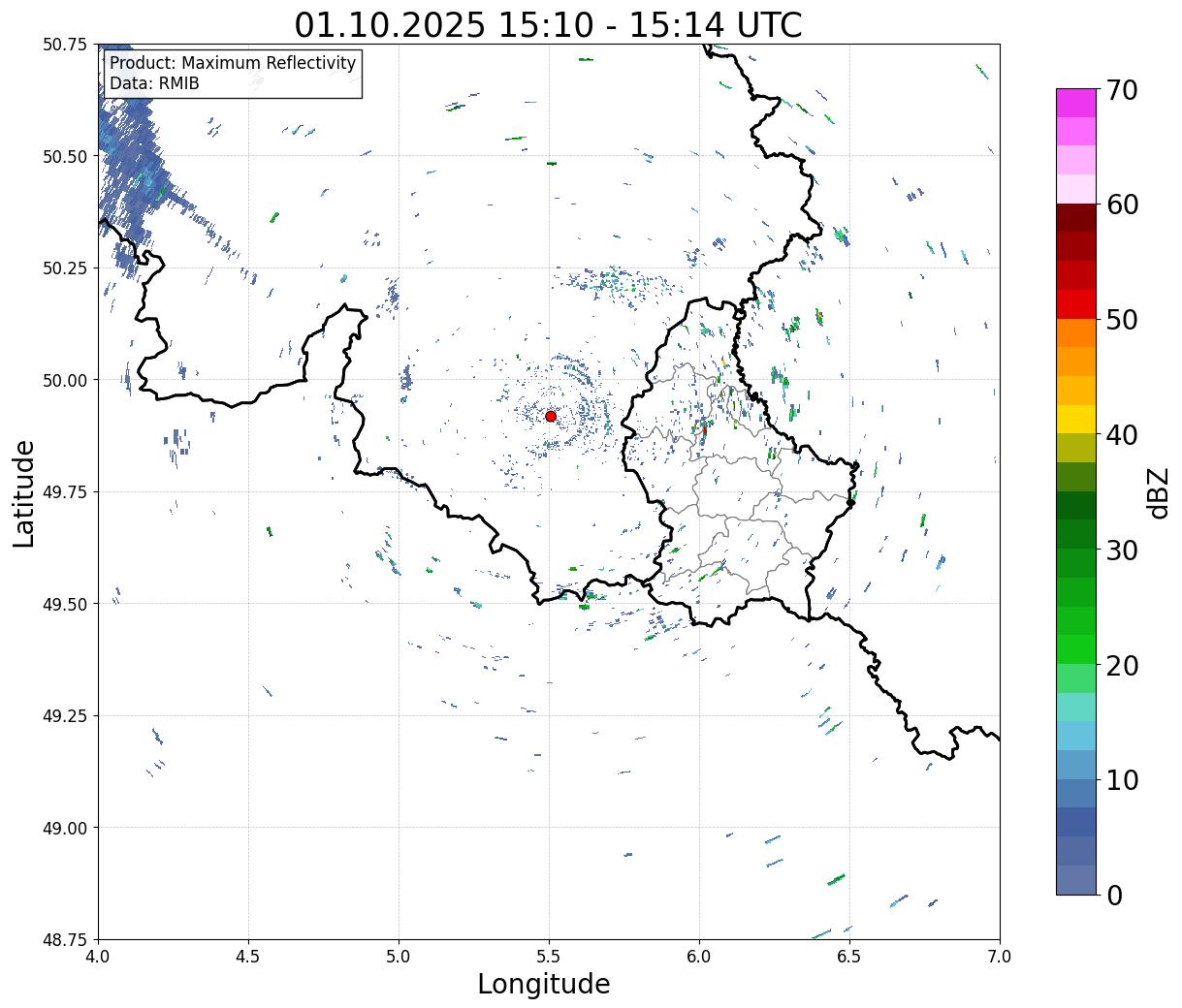1182x1008 pixels.
Task: Click latitude tick label 49.75
Action: coord(65,492)
